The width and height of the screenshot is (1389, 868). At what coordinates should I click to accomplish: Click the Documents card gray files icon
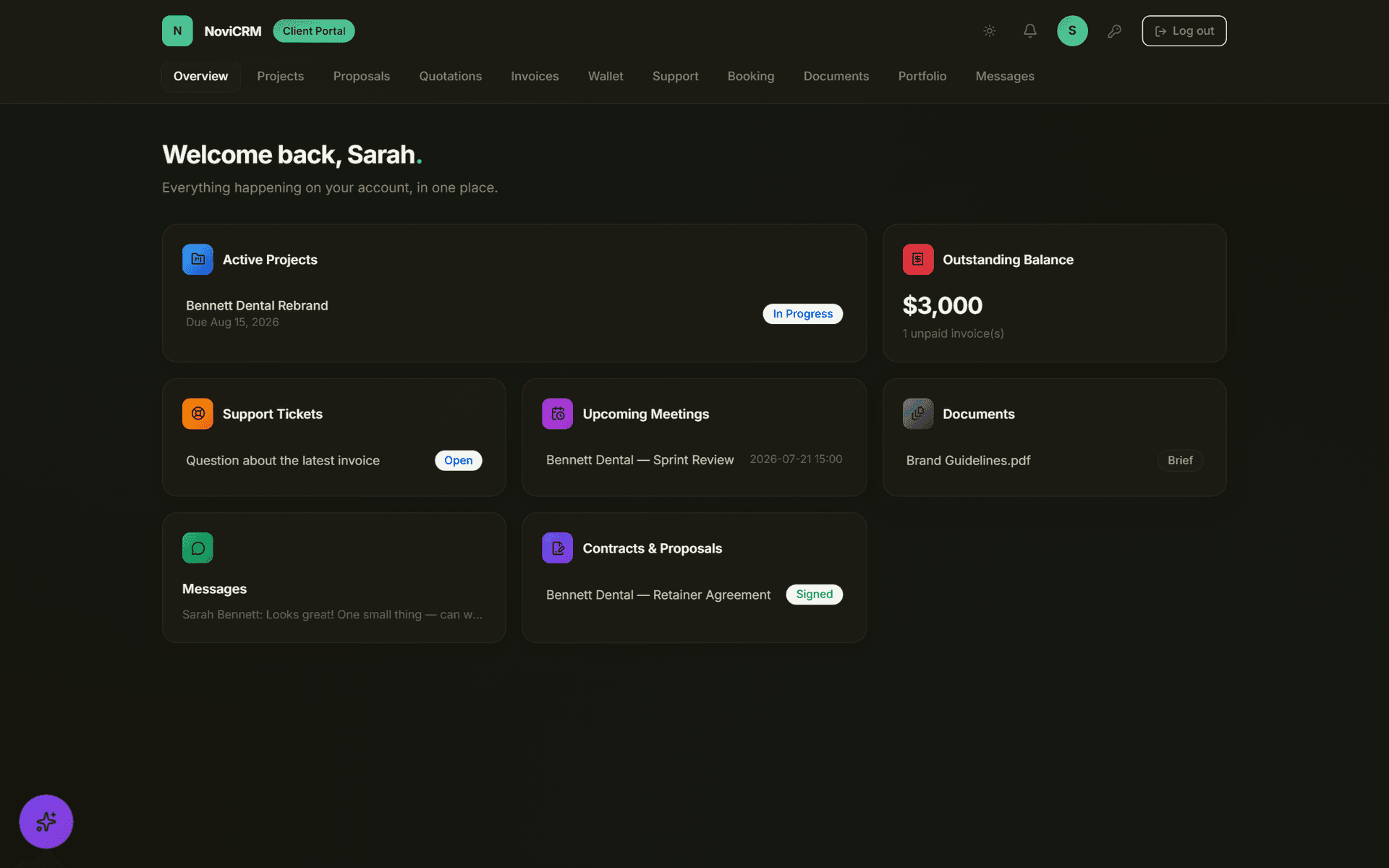(x=918, y=414)
